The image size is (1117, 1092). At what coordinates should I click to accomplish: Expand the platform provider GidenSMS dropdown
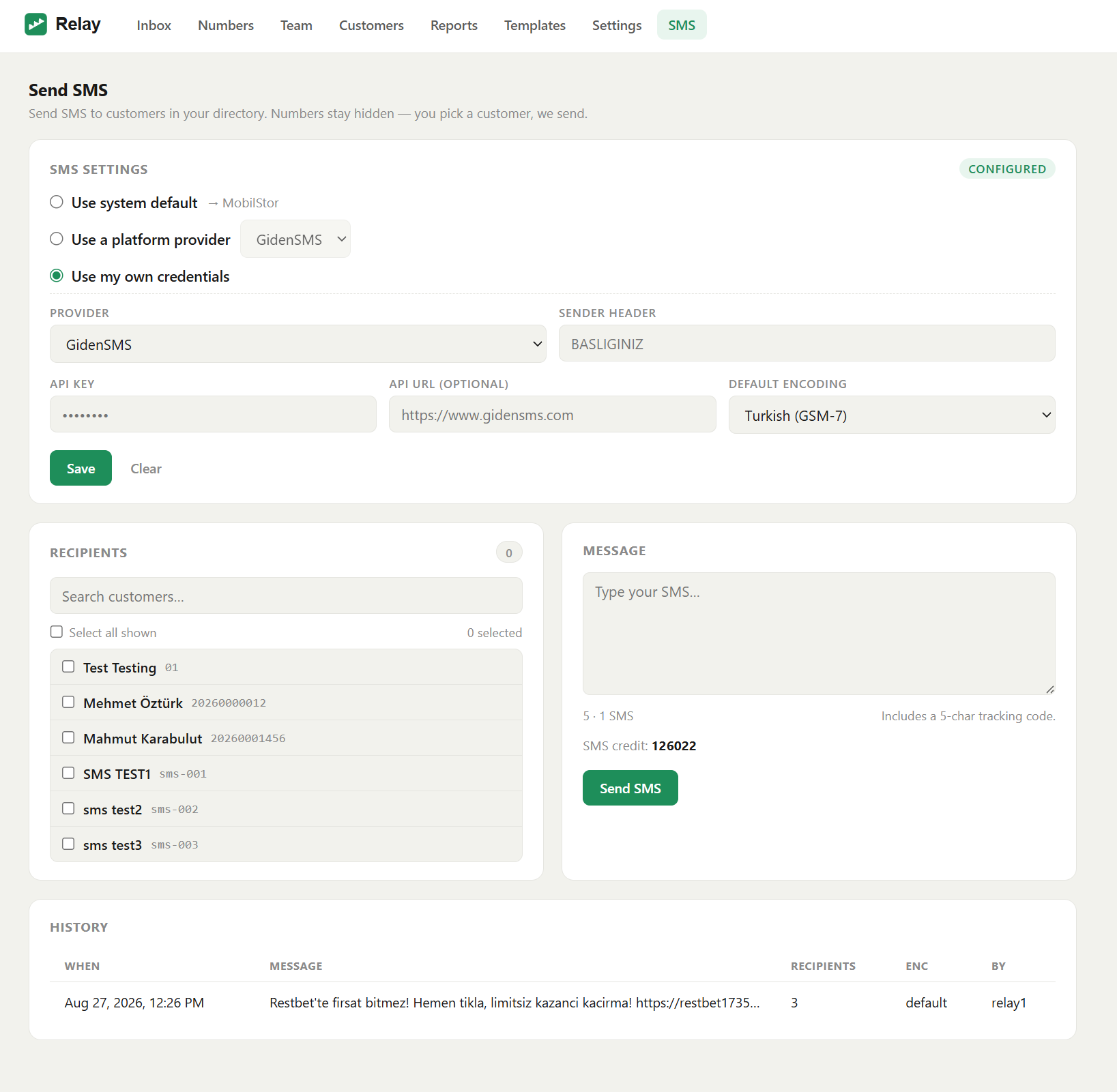point(295,239)
